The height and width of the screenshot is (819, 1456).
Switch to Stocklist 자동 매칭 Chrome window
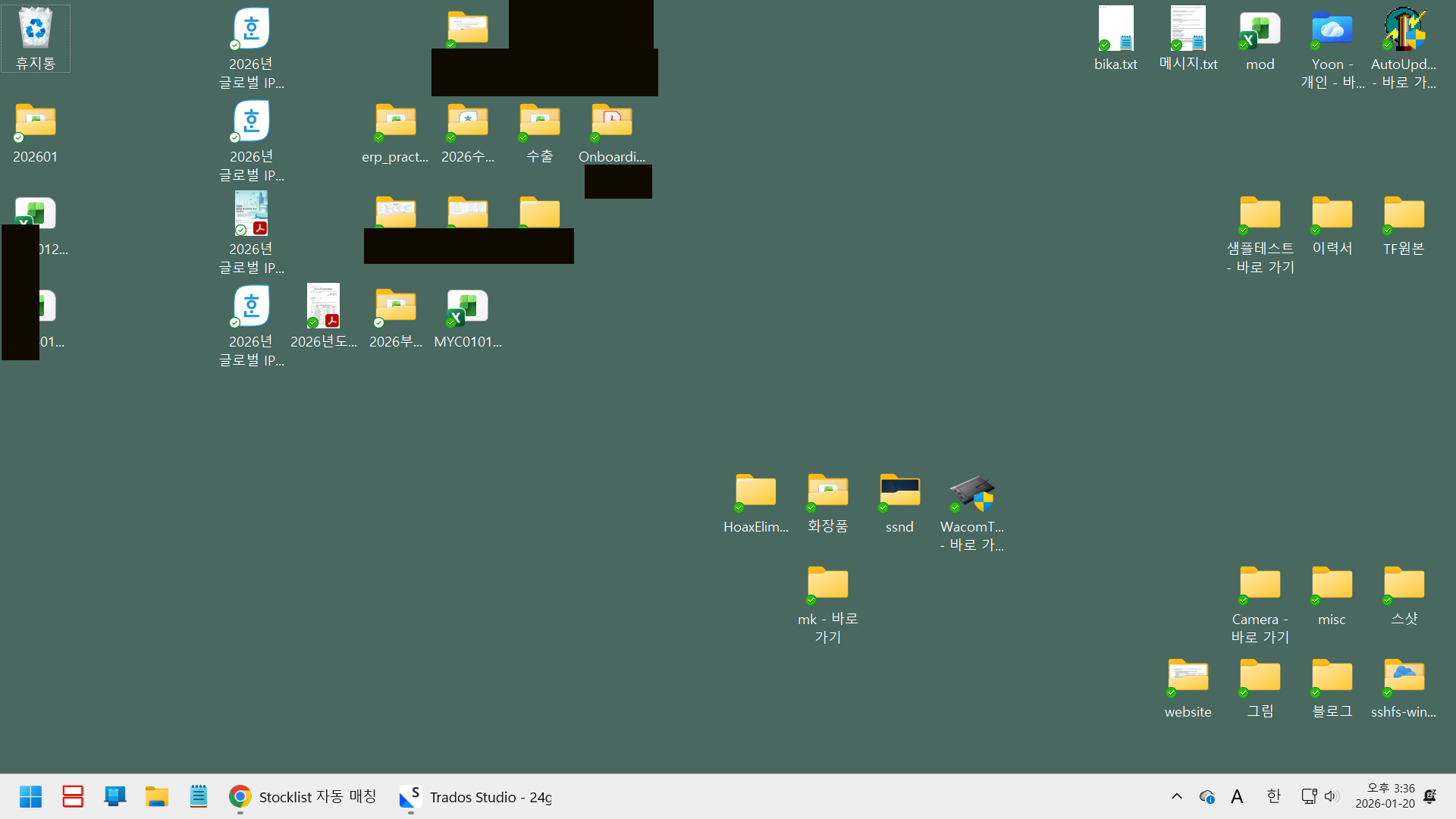click(303, 796)
